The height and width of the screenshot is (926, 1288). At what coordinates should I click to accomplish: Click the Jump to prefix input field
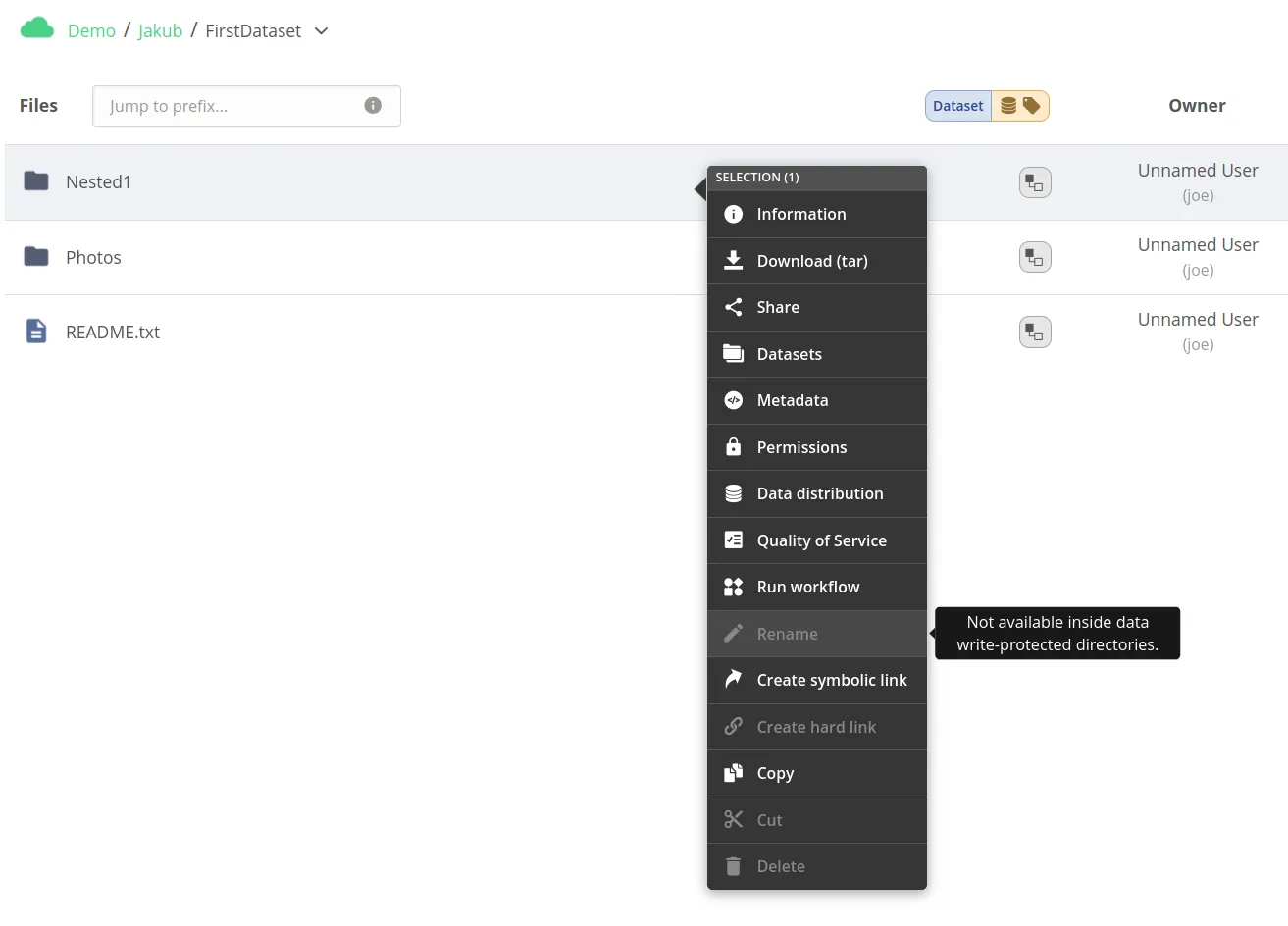226,105
